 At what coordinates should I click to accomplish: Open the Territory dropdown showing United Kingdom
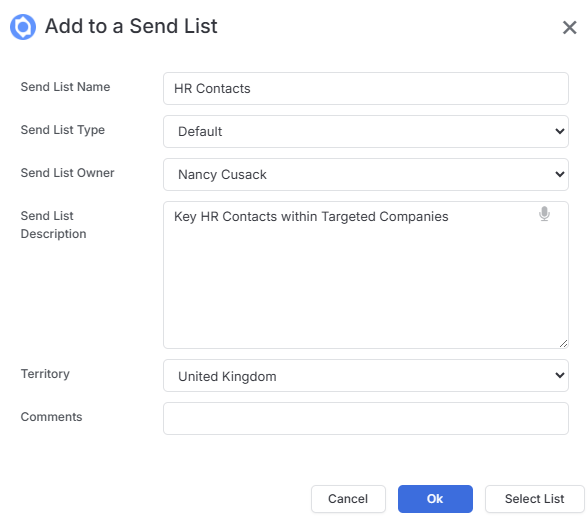[x=366, y=376]
